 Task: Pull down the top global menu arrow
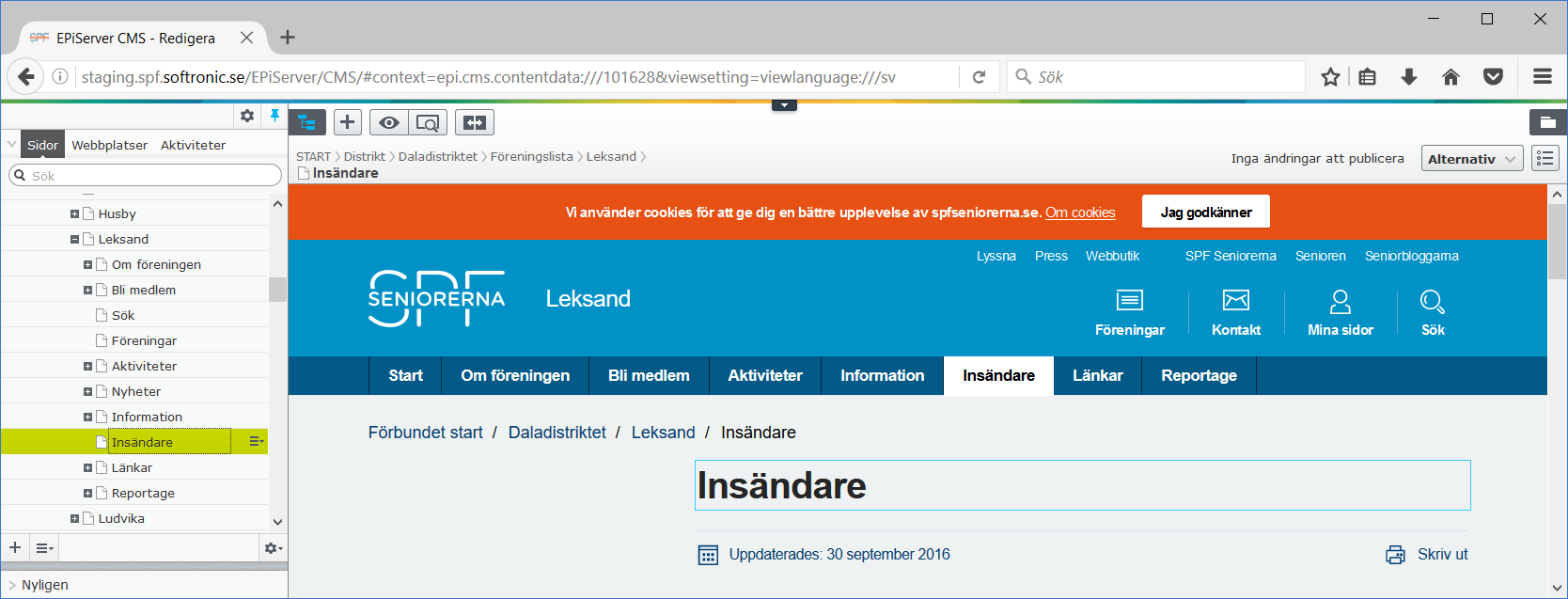(784, 105)
